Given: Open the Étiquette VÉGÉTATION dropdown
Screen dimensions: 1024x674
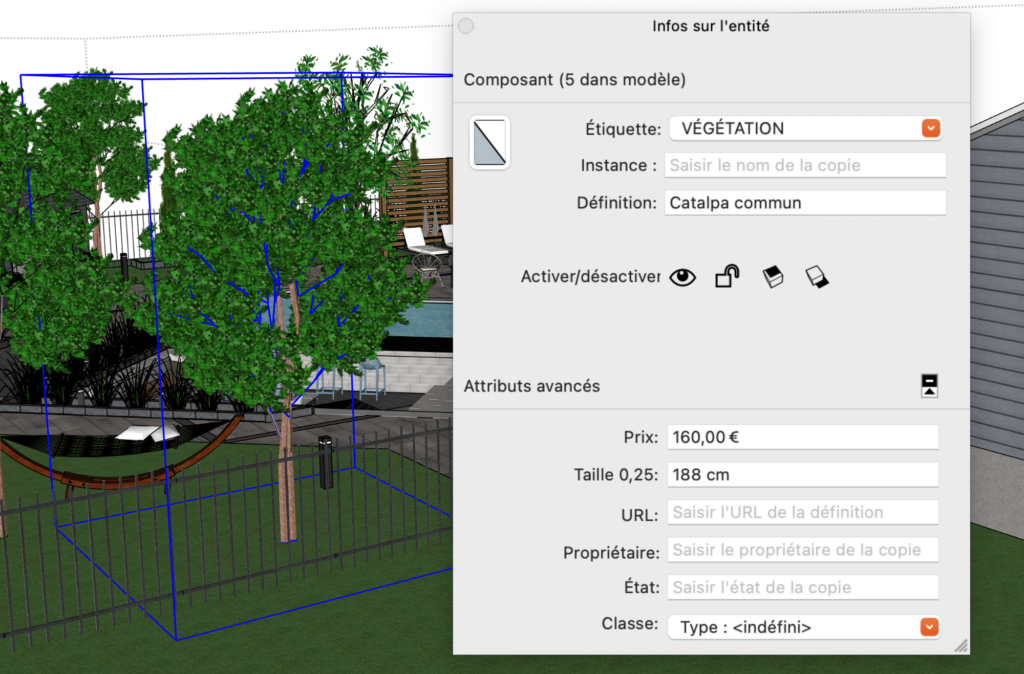Looking at the screenshot, I should tap(805, 128).
